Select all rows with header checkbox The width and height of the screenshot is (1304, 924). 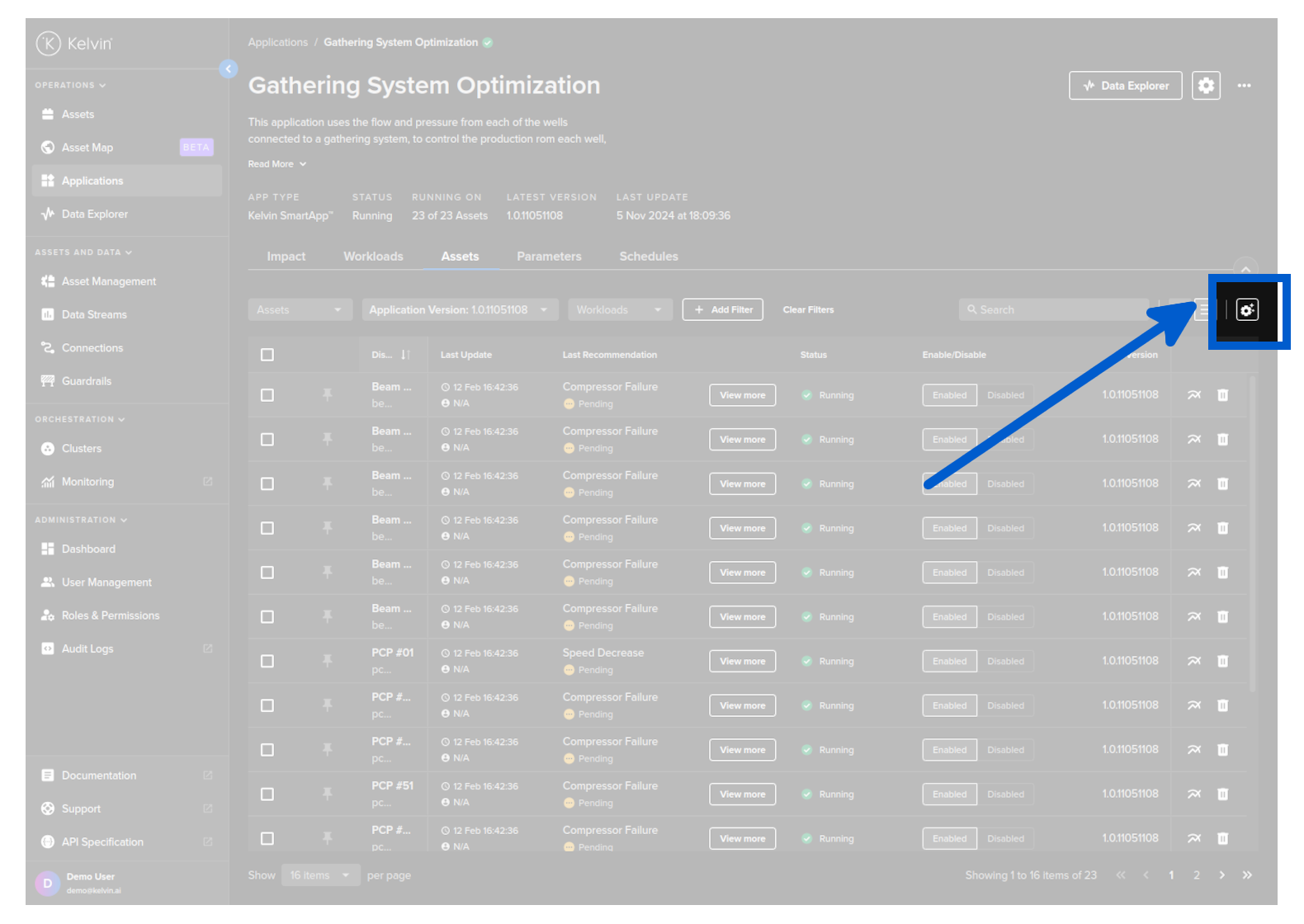coord(267,355)
